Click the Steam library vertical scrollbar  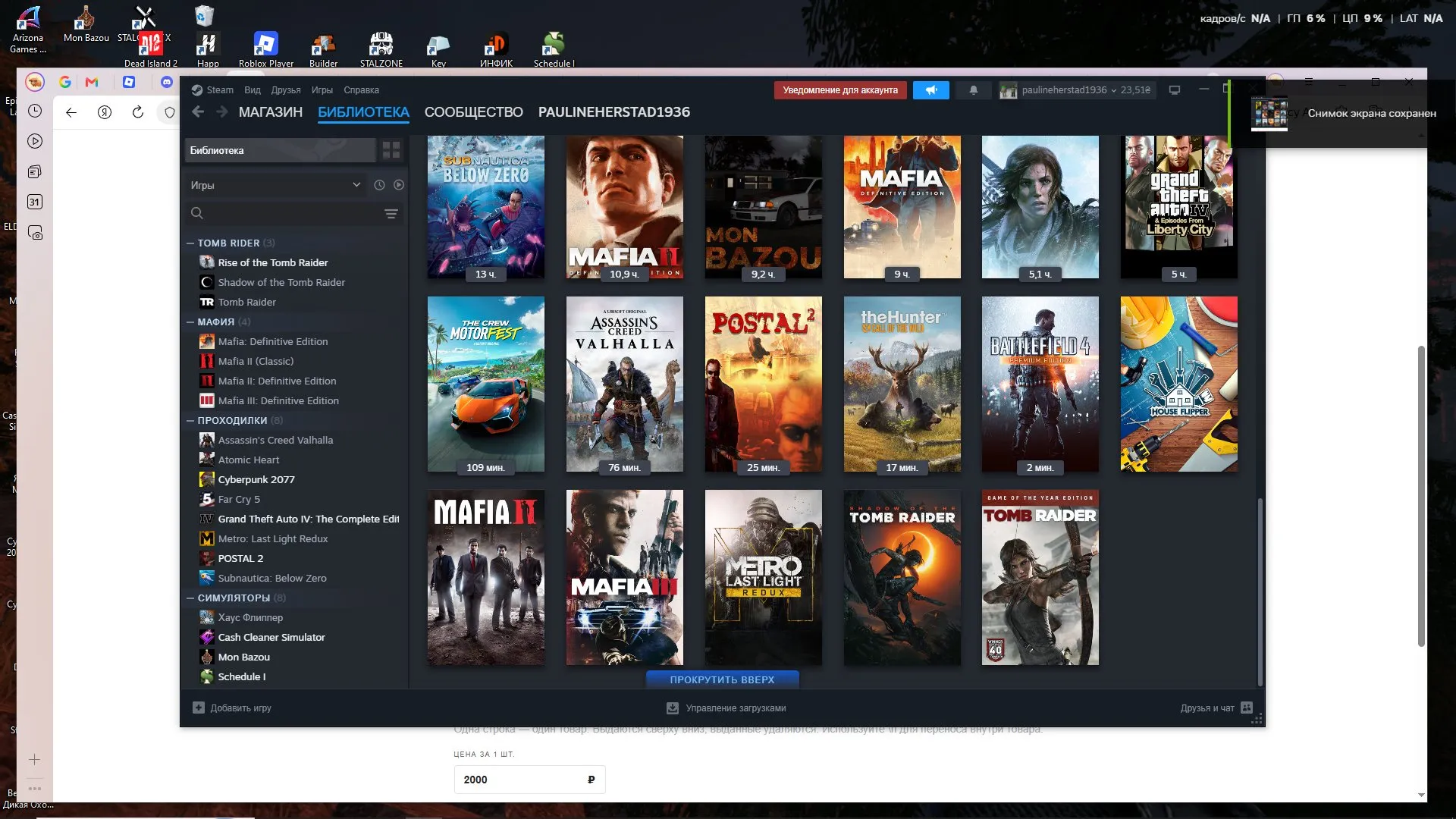pyautogui.click(x=1260, y=591)
